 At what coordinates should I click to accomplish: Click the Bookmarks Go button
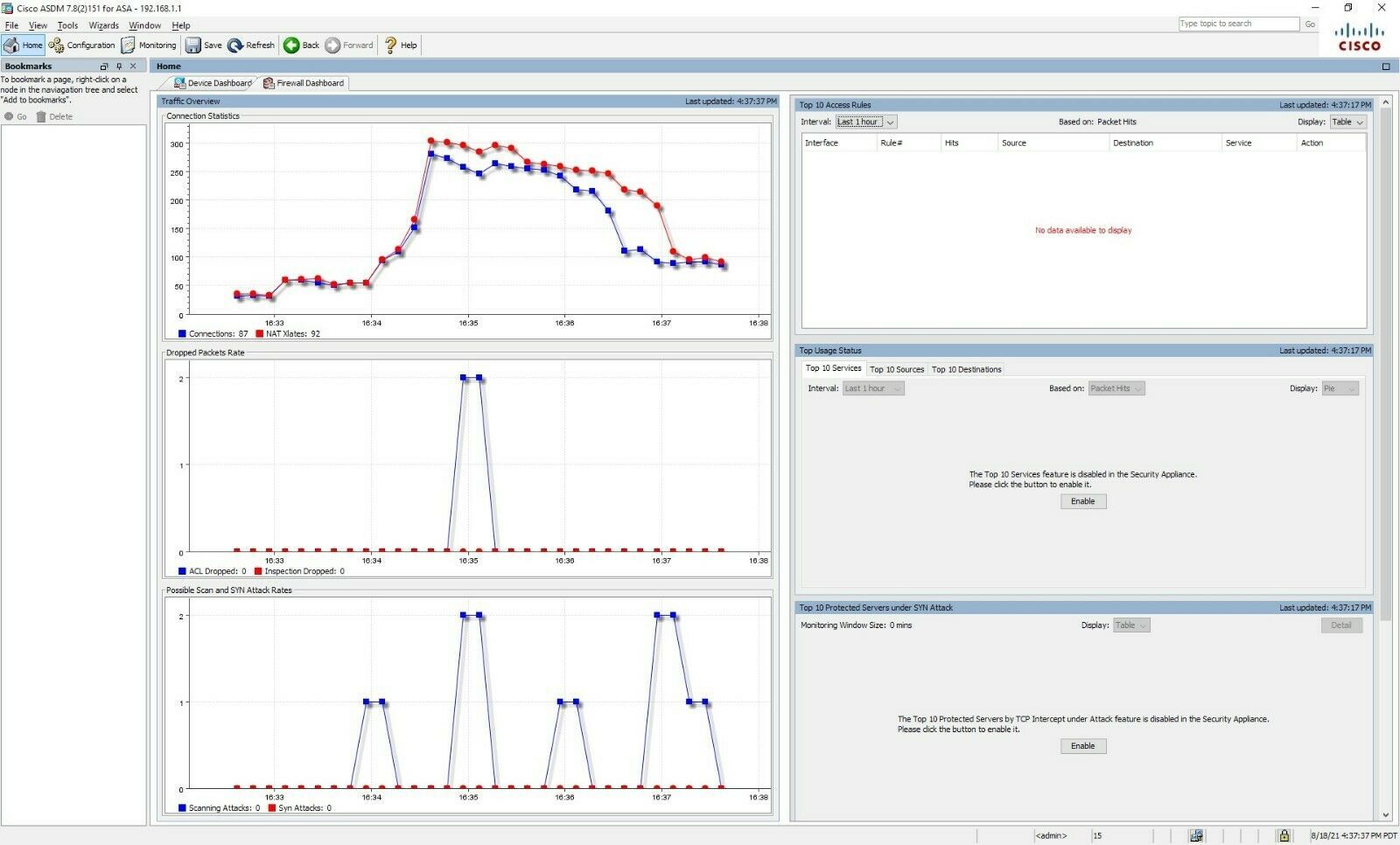pos(16,116)
